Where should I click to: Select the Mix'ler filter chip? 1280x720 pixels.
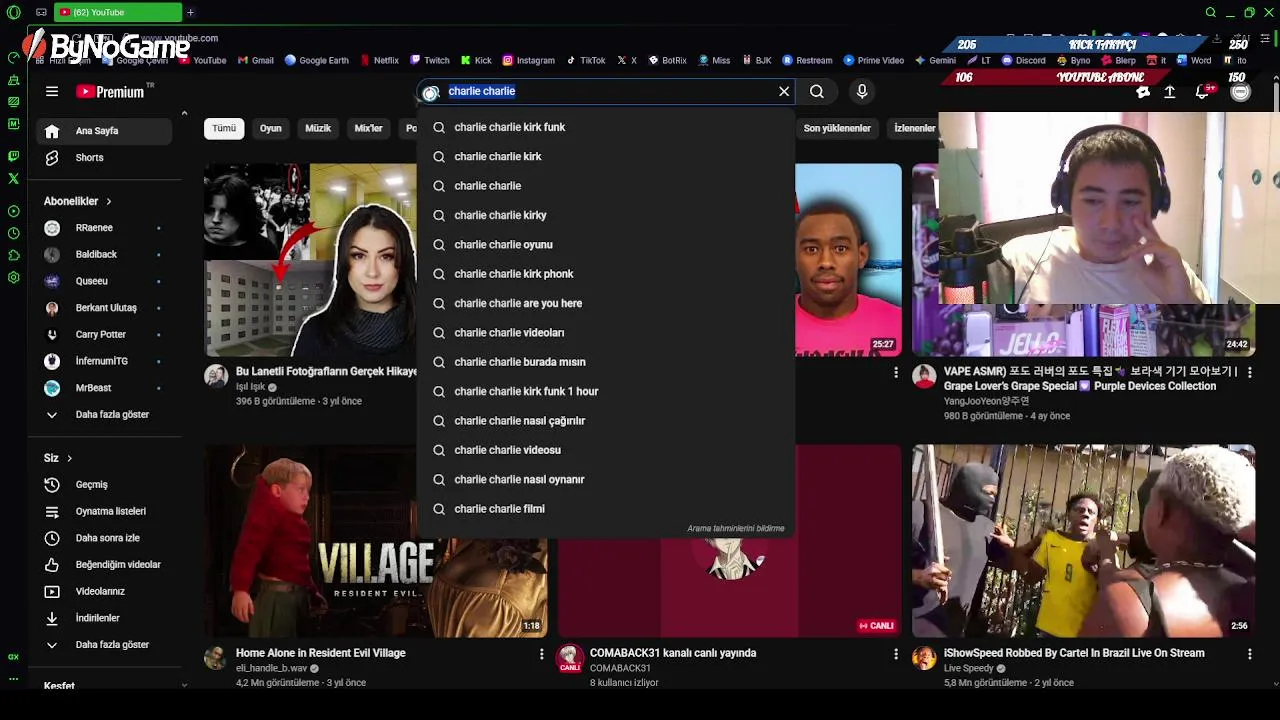pos(368,128)
